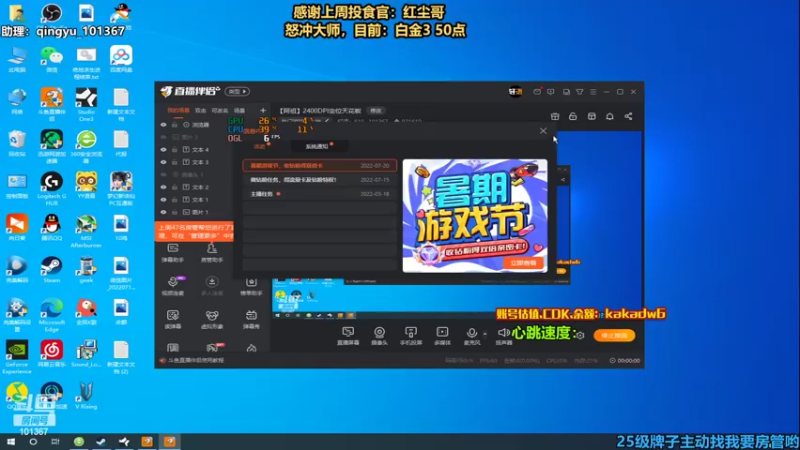This screenshot has width=800, height=450.
Task: Add a mobile screen cast source
Action: click(411, 336)
